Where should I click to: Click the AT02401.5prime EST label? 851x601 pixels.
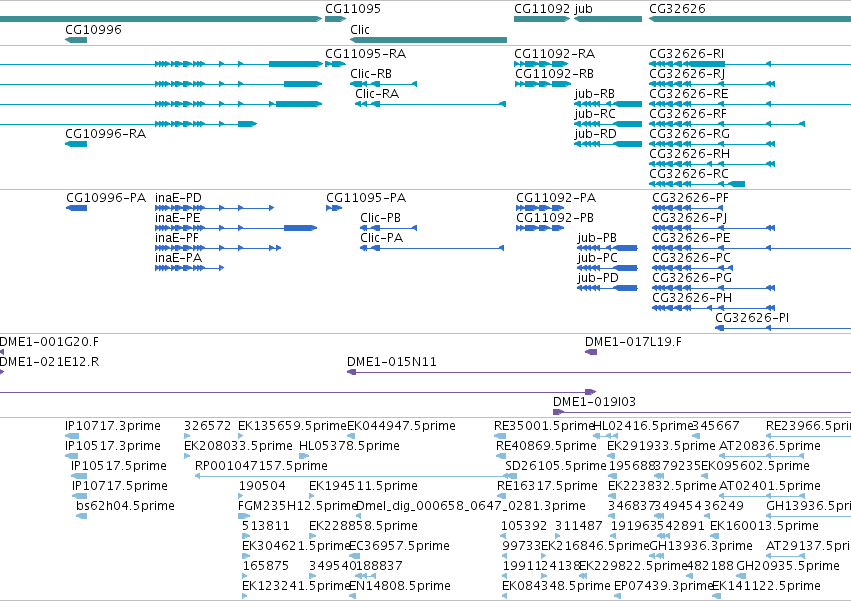tap(770, 487)
